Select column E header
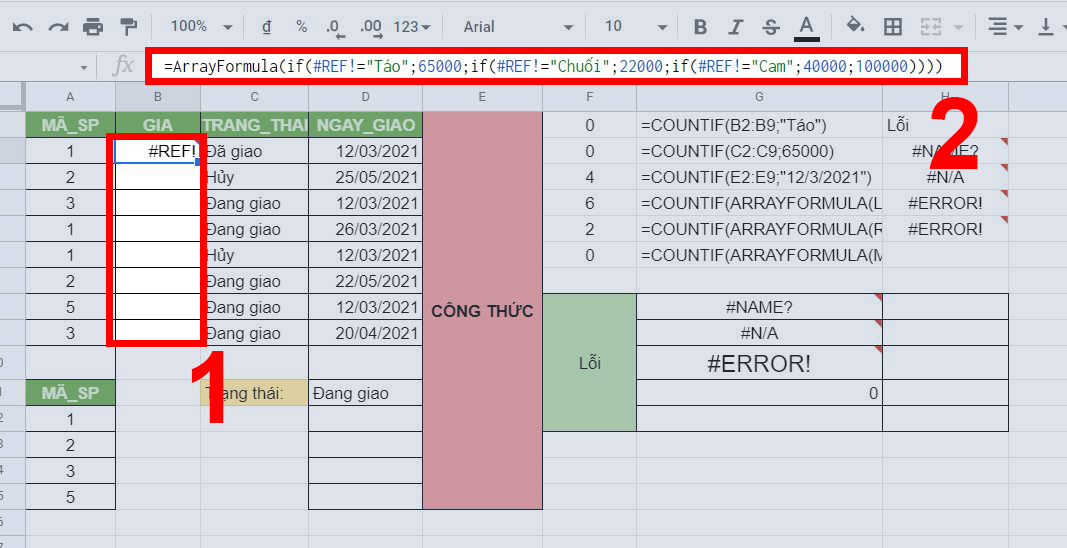The image size is (1067, 548). tap(482, 97)
